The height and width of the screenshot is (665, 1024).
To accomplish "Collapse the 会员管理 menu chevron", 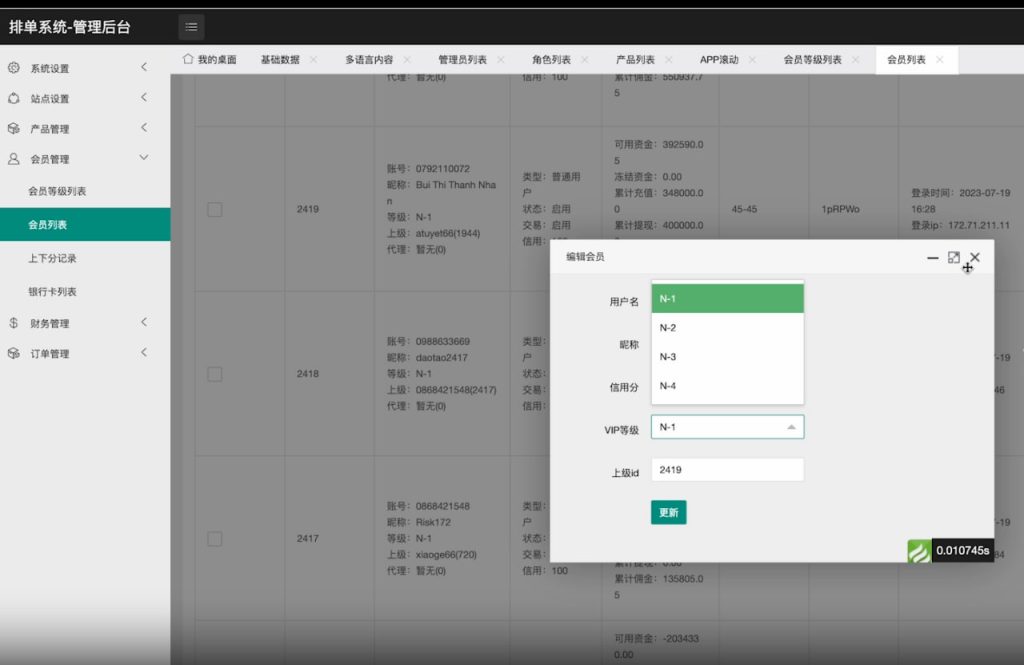I will tap(144, 157).
